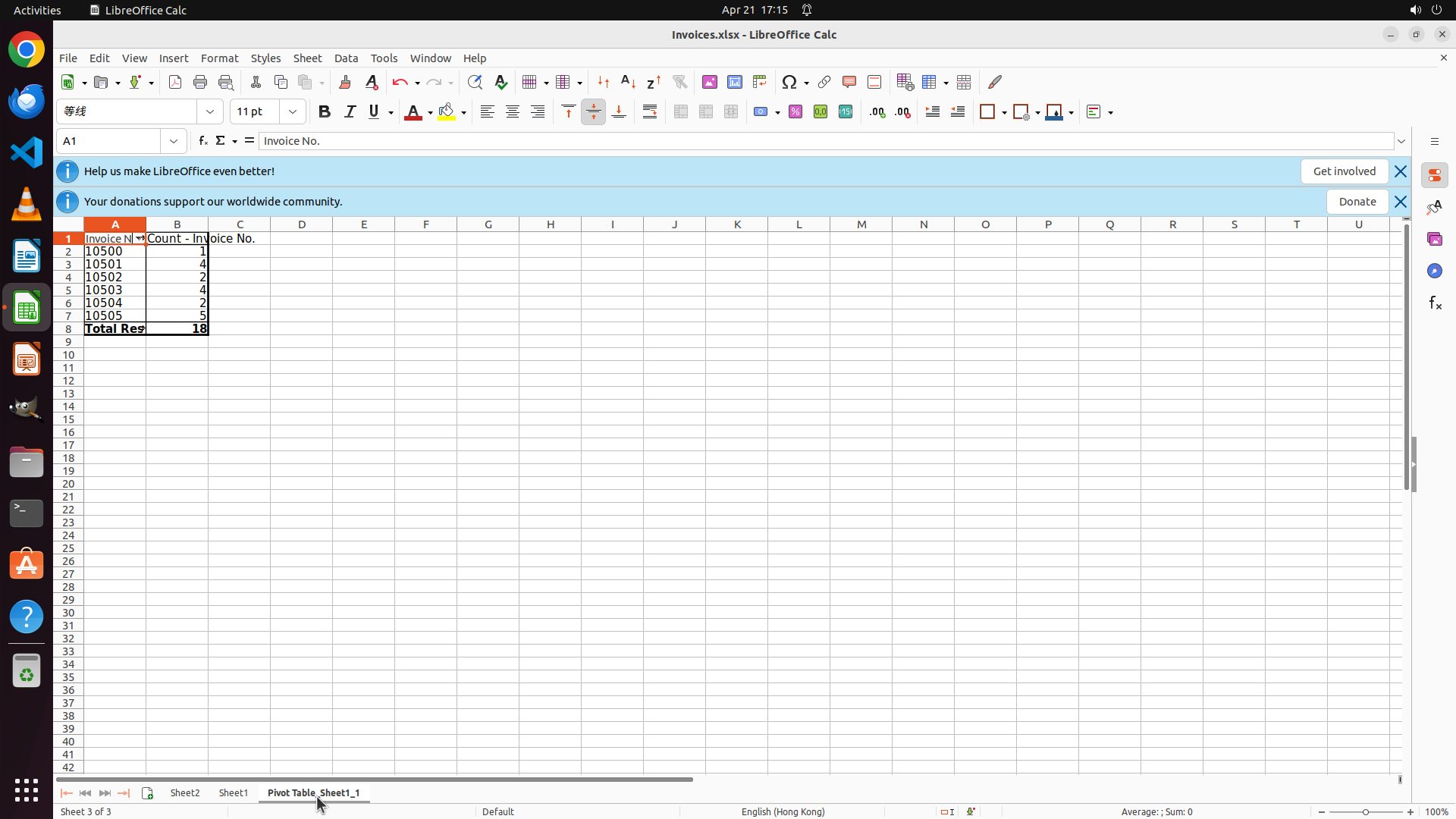
Task: Click the Get involved button
Action: tap(1344, 171)
